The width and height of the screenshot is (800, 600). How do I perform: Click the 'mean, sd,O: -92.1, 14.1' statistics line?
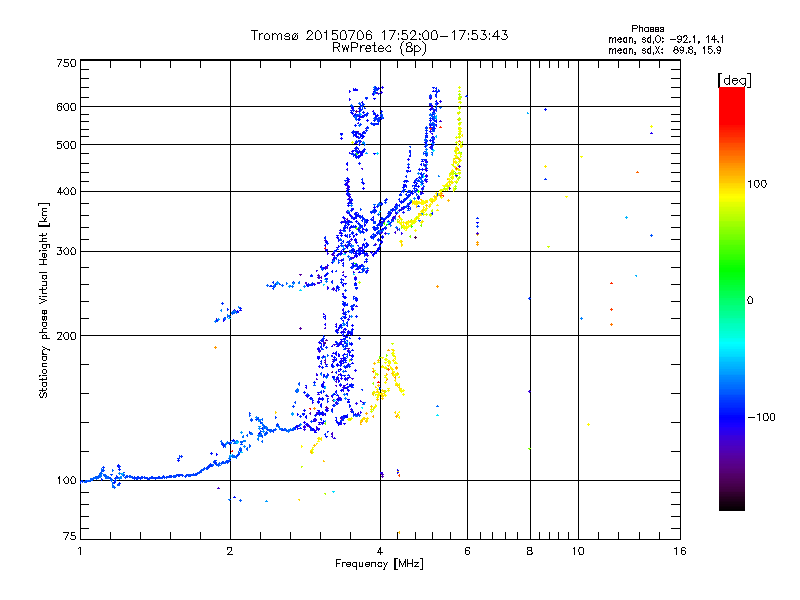tap(666, 39)
